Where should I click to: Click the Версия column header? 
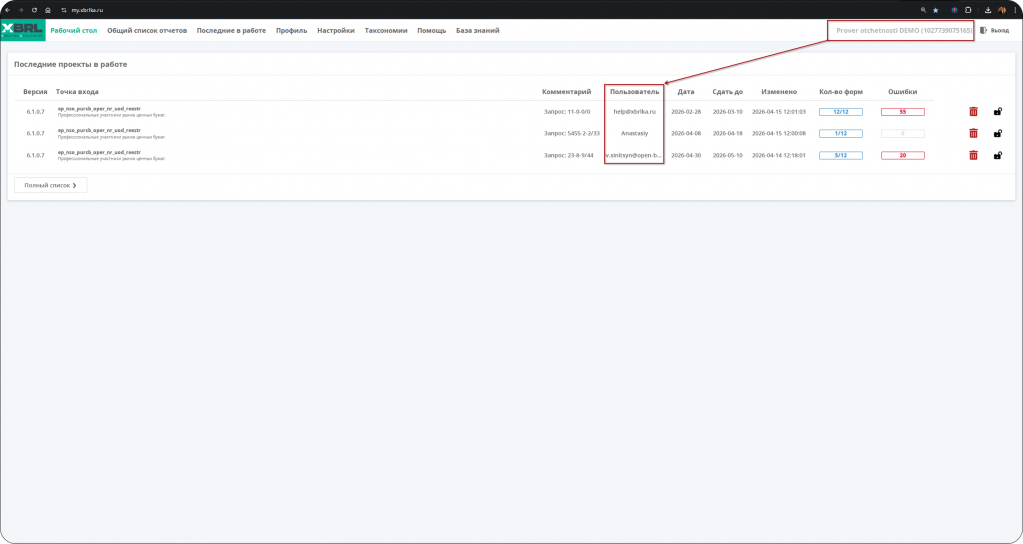pyautogui.click(x=35, y=92)
